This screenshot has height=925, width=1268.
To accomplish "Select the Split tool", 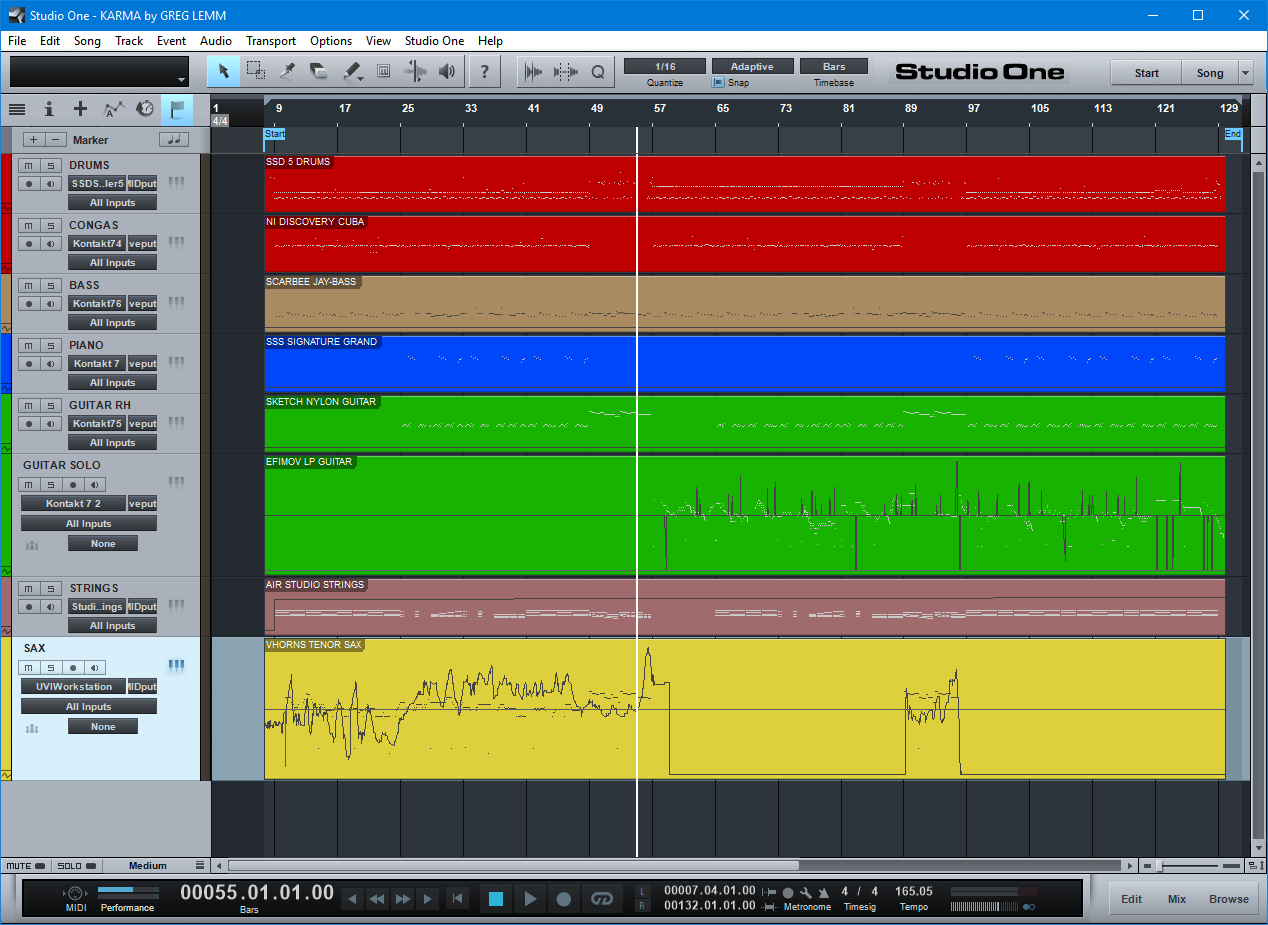I will pos(288,71).
